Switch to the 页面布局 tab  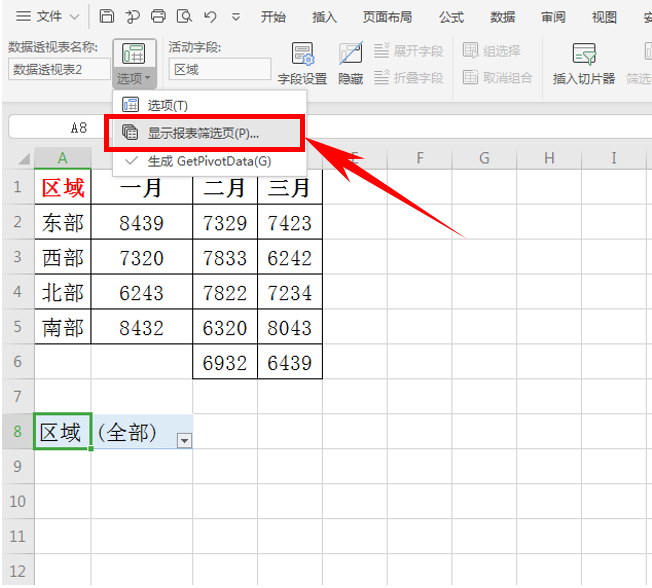point(388,17)
